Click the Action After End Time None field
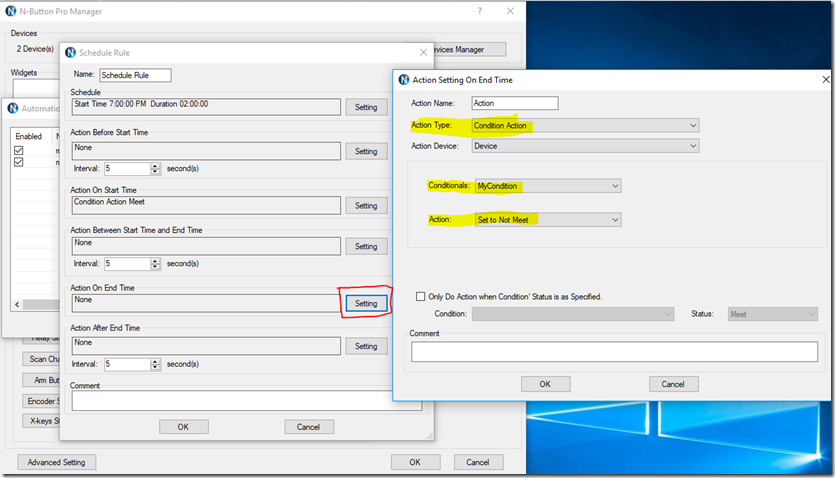 point(206,346)
